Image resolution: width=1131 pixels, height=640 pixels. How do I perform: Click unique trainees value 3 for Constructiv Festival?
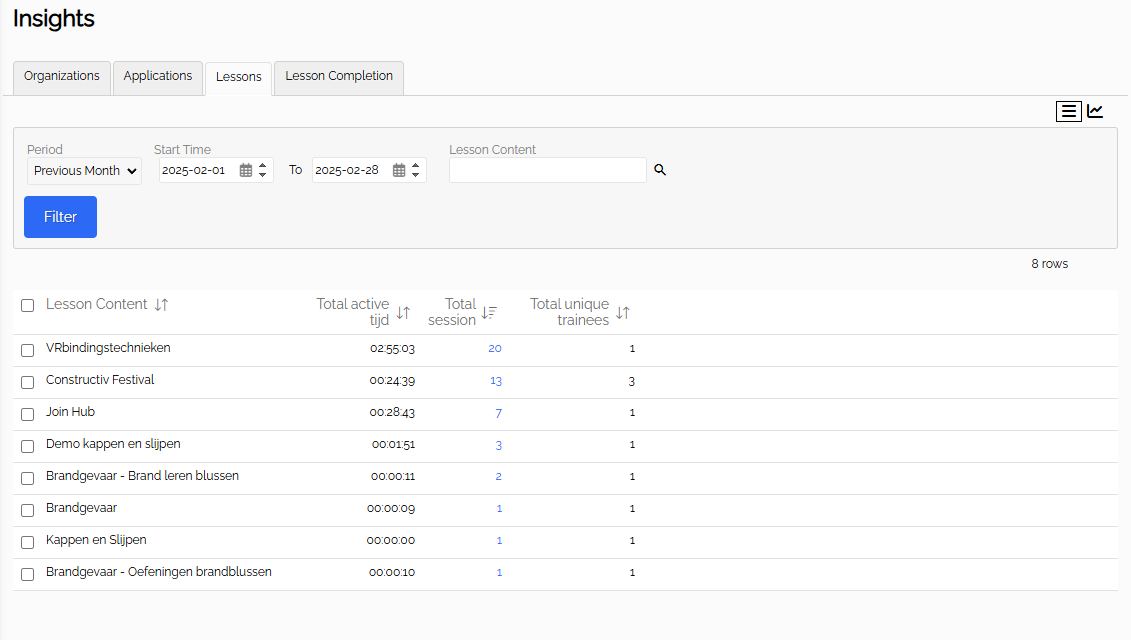click(632, 382)
